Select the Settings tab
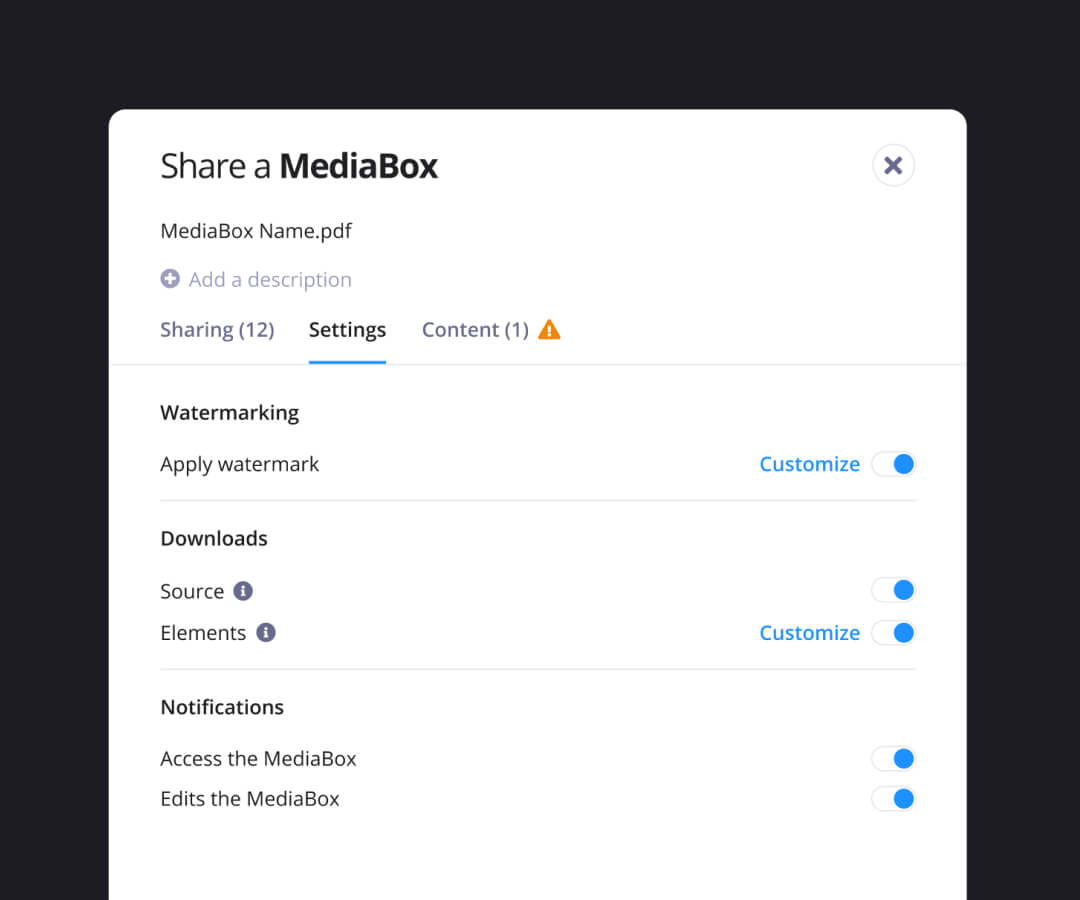Image resolution: width=1080 pixels, height=900 pixels. 347,329
